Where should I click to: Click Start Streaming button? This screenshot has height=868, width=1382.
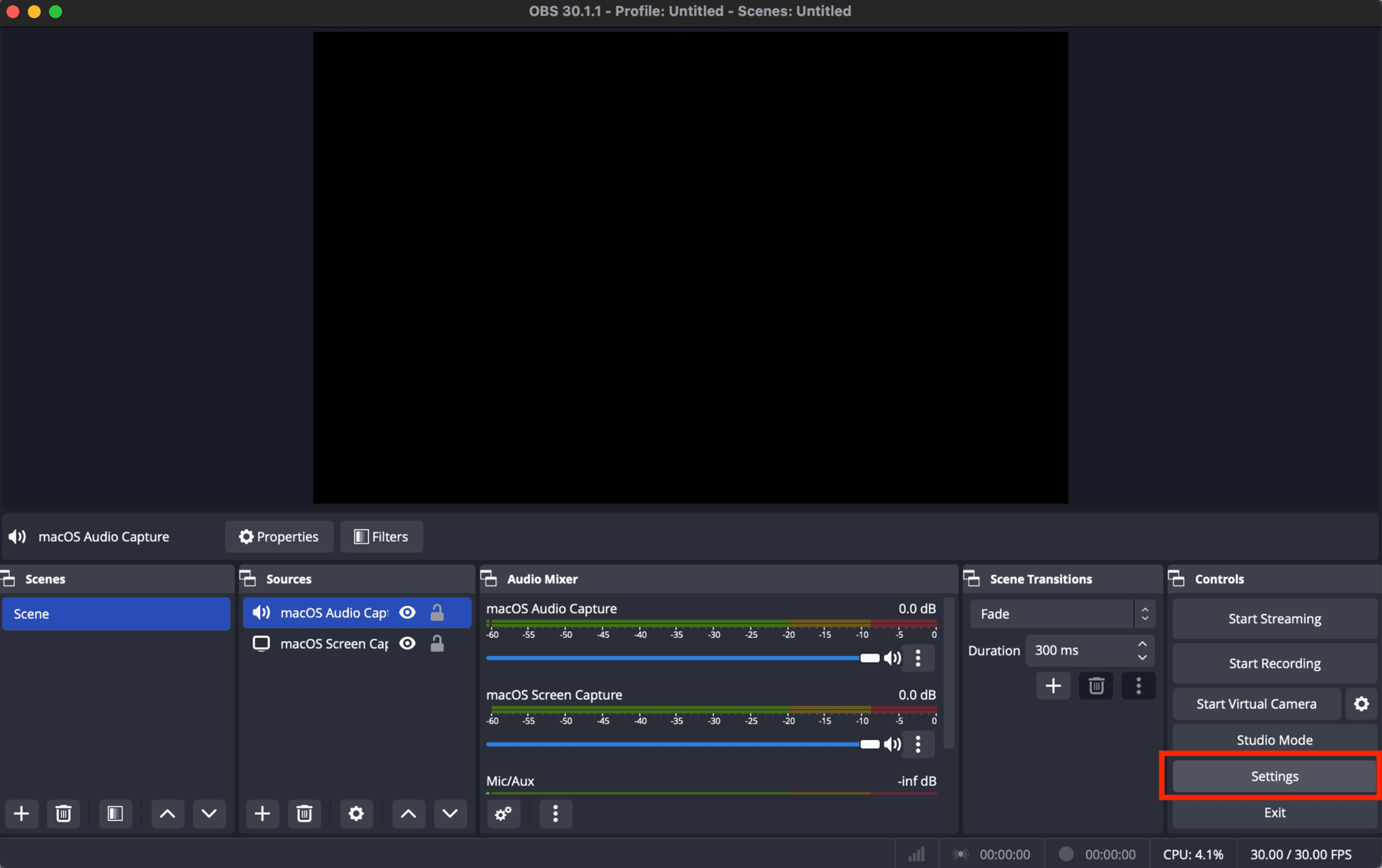(x=1275, y=618)
